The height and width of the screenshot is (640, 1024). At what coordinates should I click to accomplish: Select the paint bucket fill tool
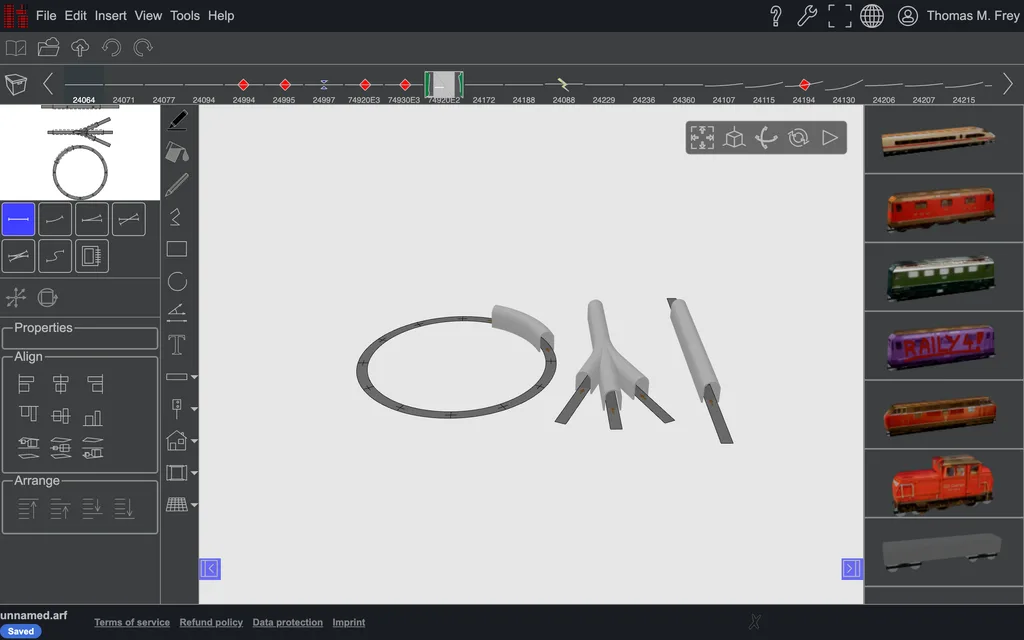click(177, 153)
